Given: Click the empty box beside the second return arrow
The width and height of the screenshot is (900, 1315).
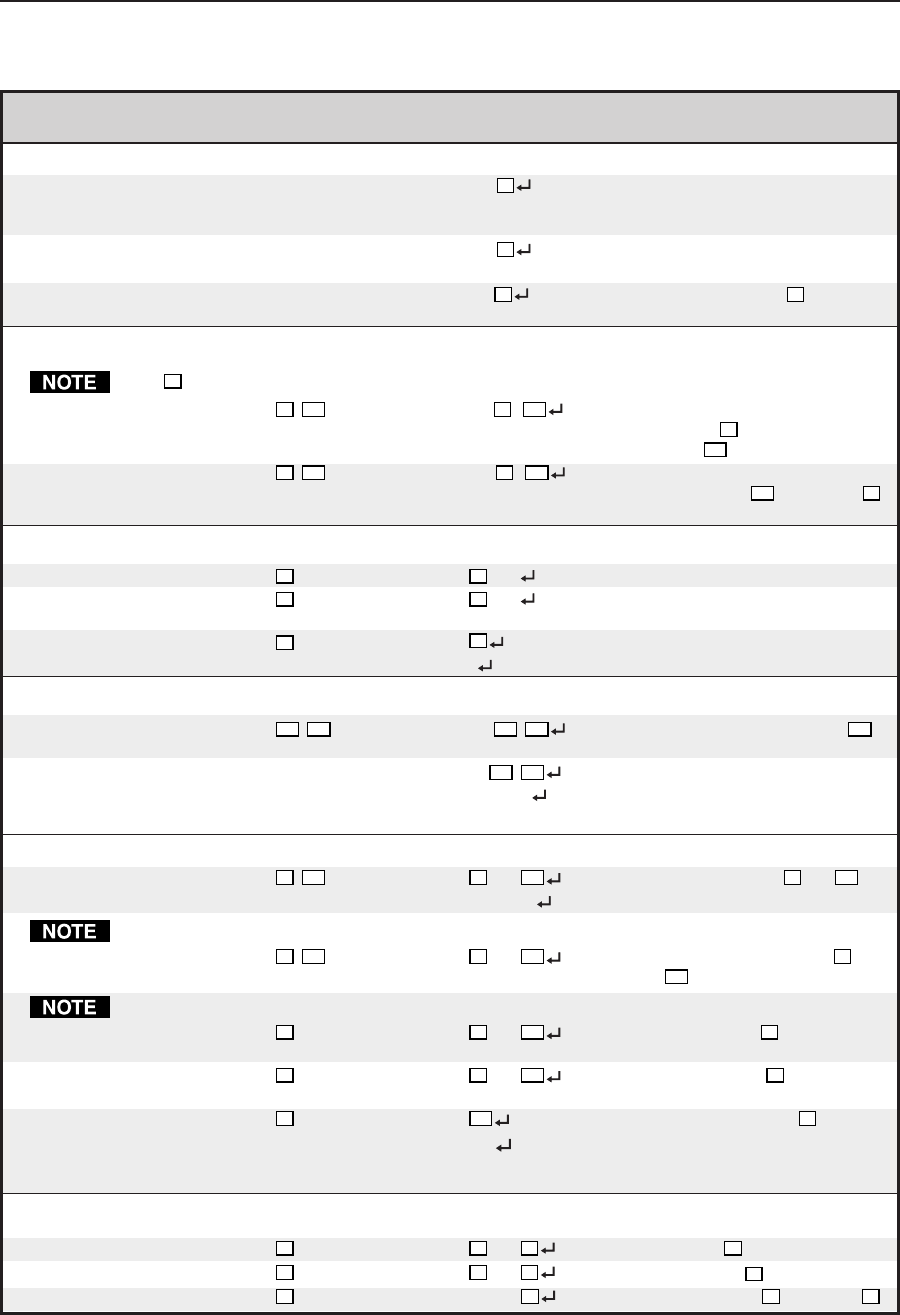Looking at the screenshot, I should click(506, 248).
